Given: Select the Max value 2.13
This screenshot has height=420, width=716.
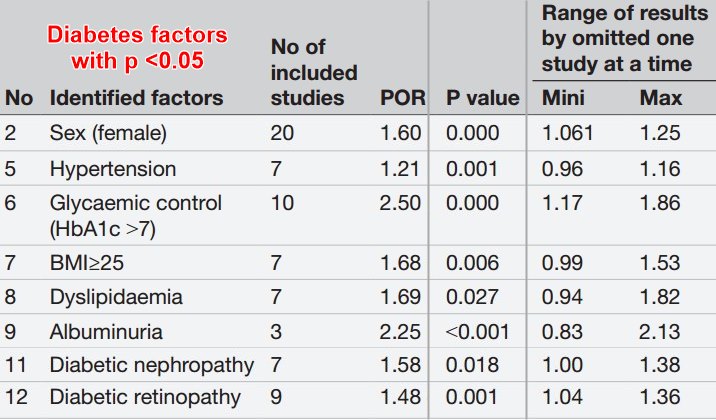Looking at the screenshot, I should click(659, 330).
